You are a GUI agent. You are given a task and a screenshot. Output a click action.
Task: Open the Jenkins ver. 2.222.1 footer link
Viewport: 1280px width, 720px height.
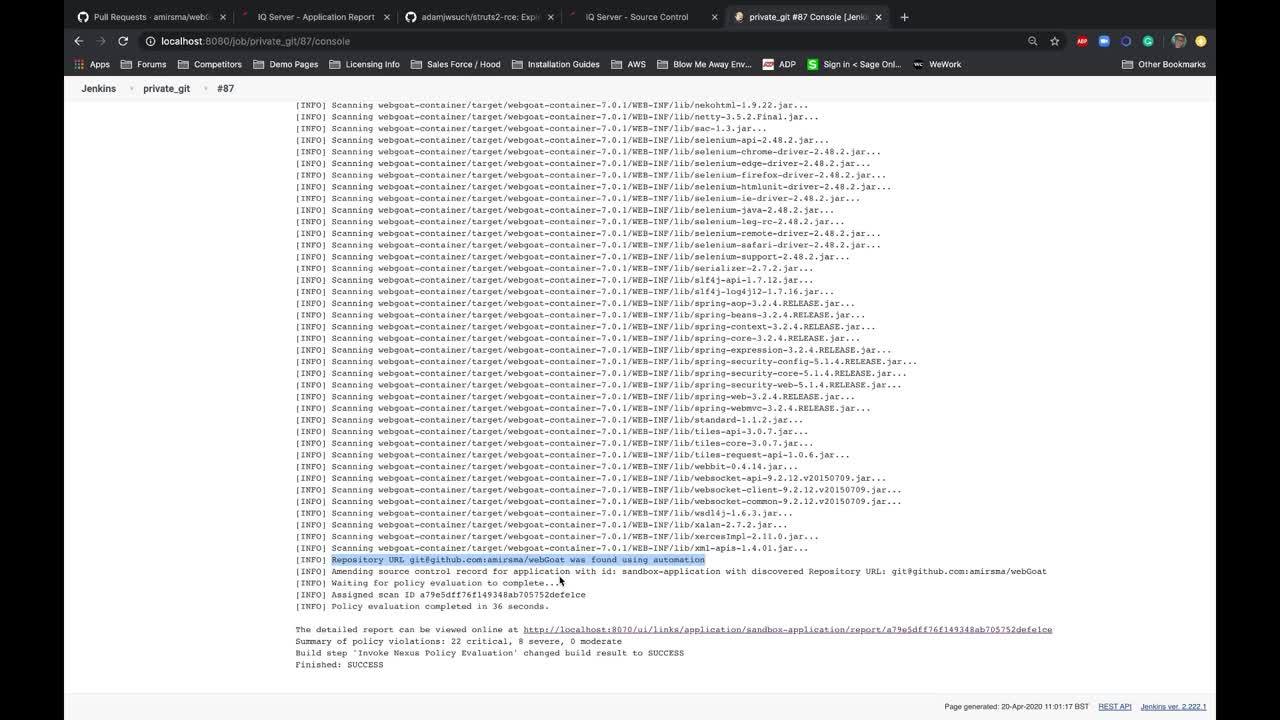click(x=1173, y=707)
